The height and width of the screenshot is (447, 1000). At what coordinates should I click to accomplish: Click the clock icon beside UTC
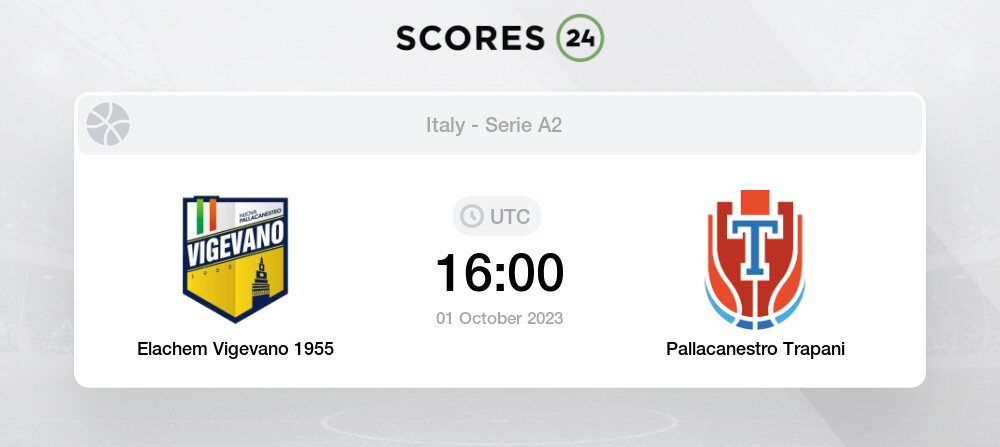coord(472,216)
